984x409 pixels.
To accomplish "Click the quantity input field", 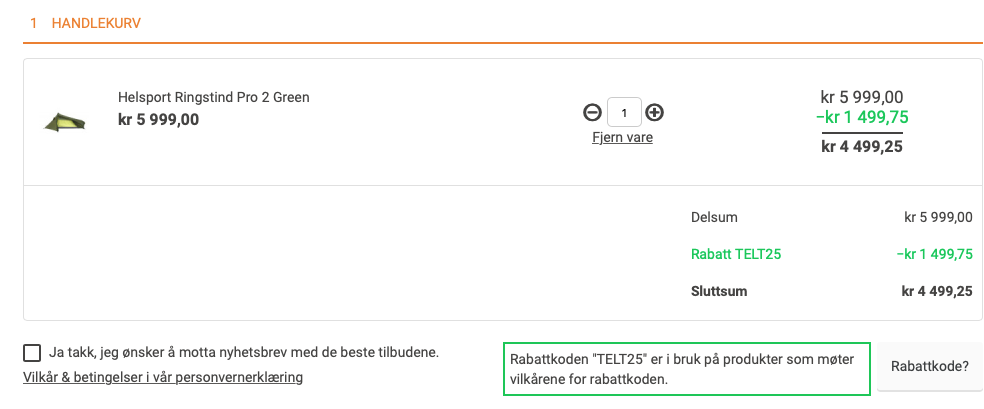I will [624, 112].
